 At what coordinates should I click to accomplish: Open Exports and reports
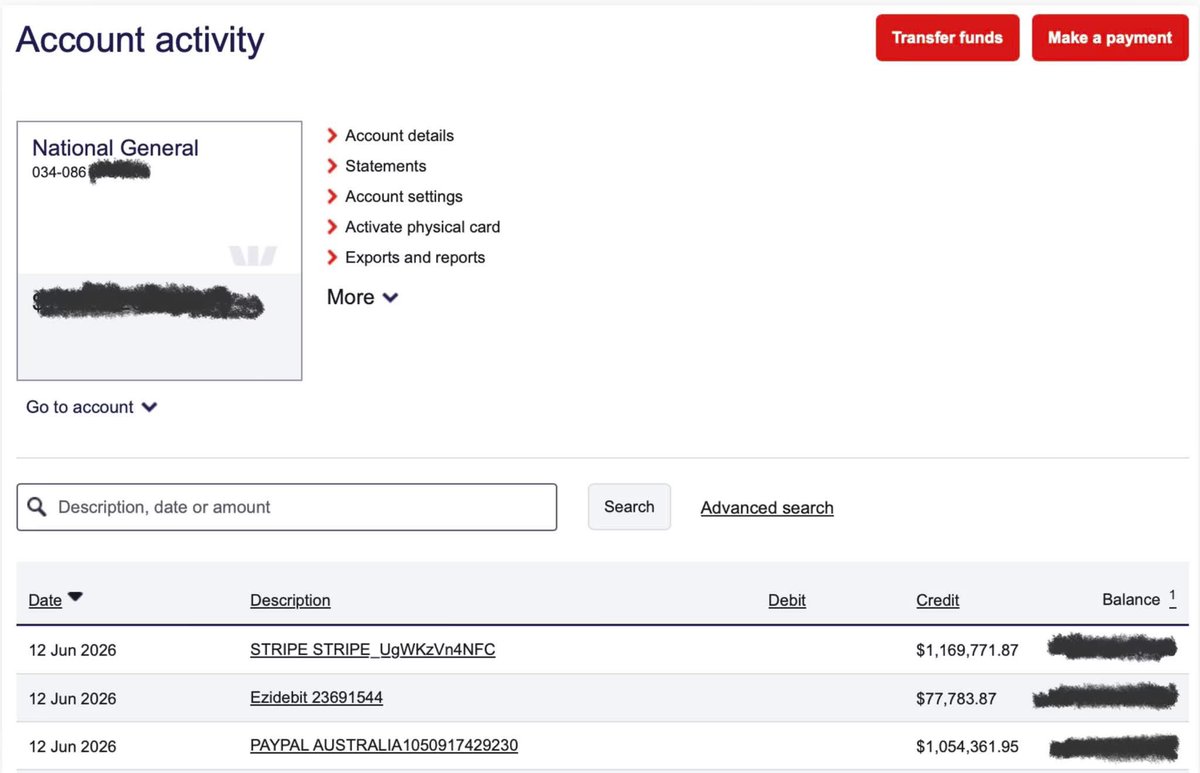(415, 257)
